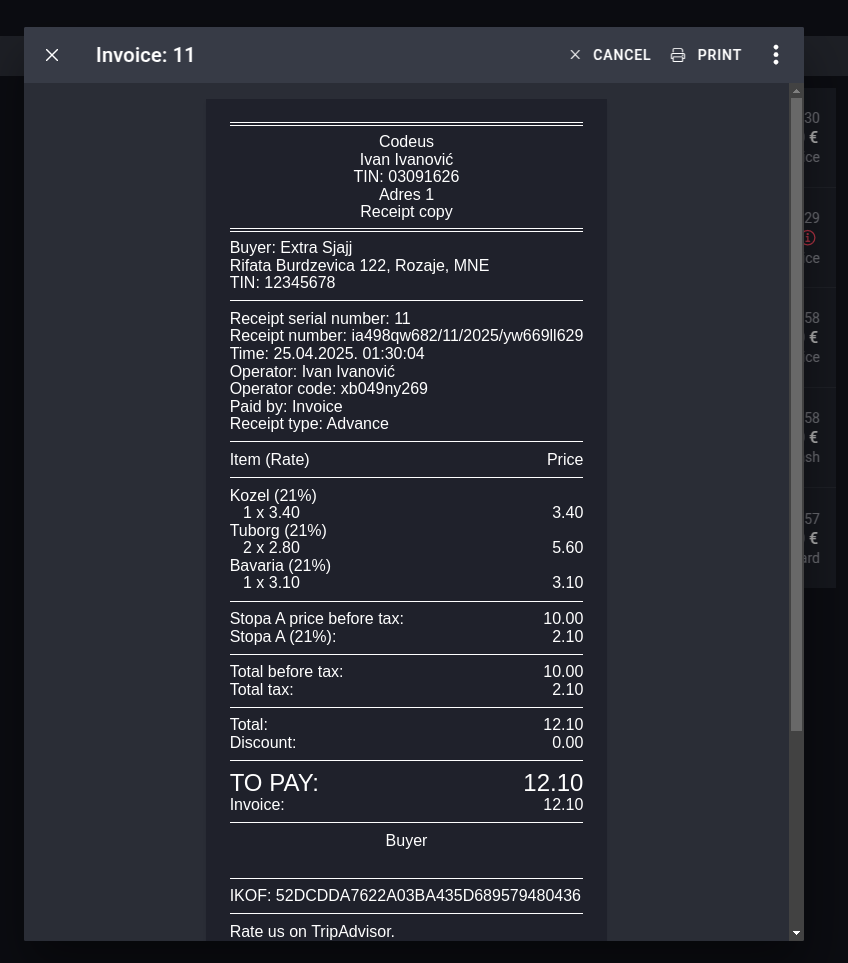848x963 pixels.
Task: Open the three-dot more options menu
Action: [x=776, y=55]
